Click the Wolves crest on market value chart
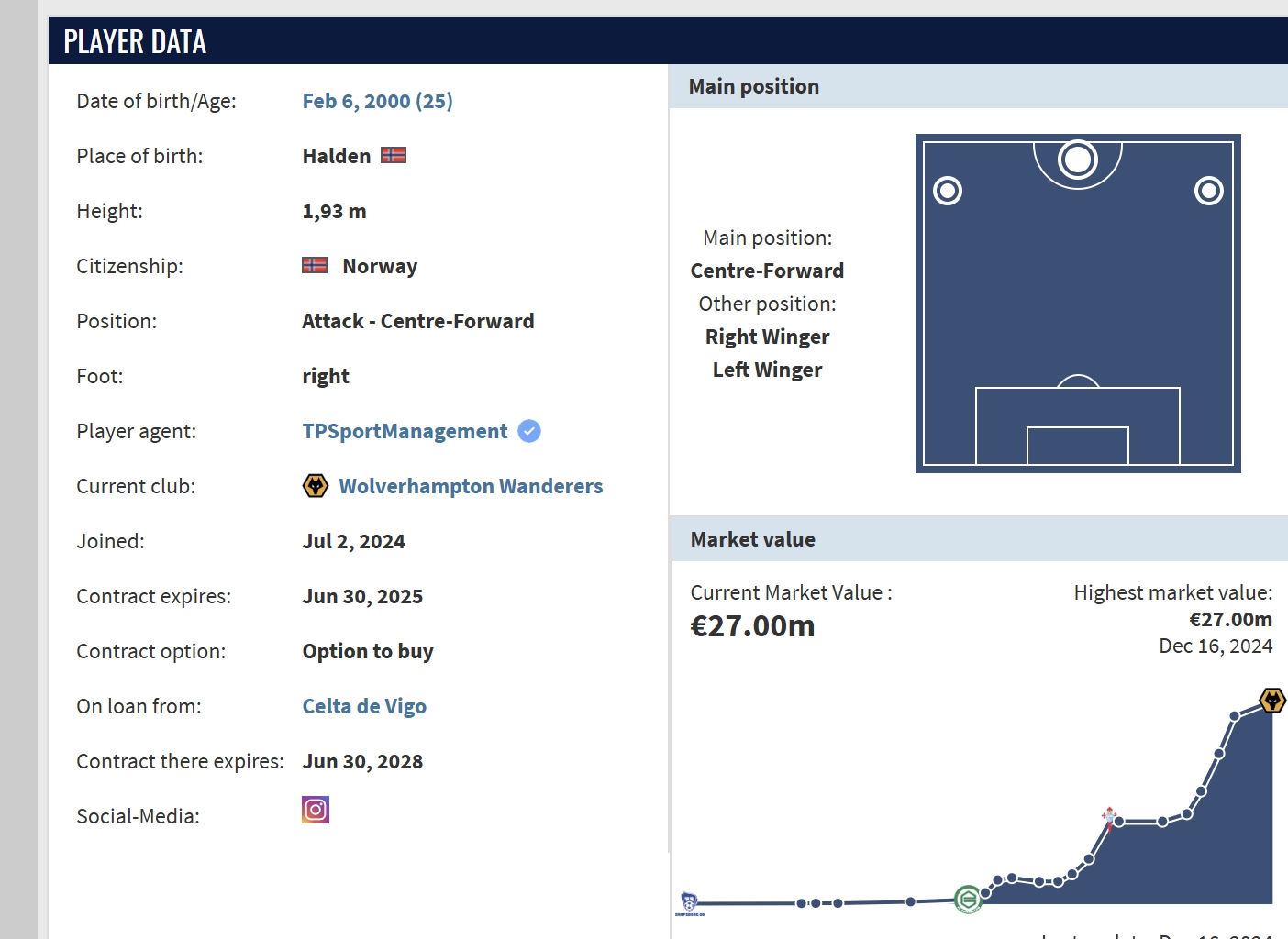Viewport: 1288px width, 939px height. [1272, 701]
